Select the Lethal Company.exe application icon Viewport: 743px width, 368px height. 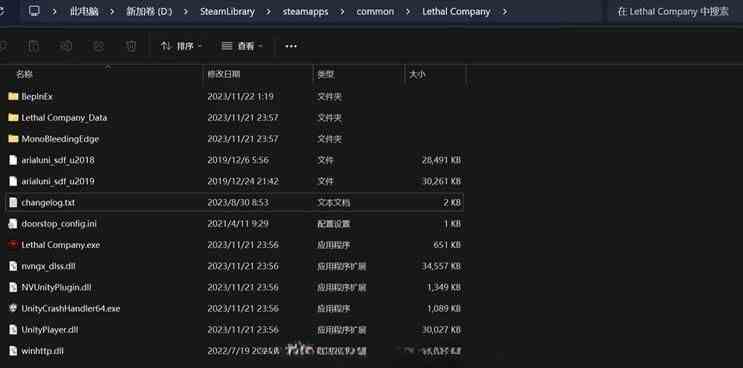[x=13, y=245]
